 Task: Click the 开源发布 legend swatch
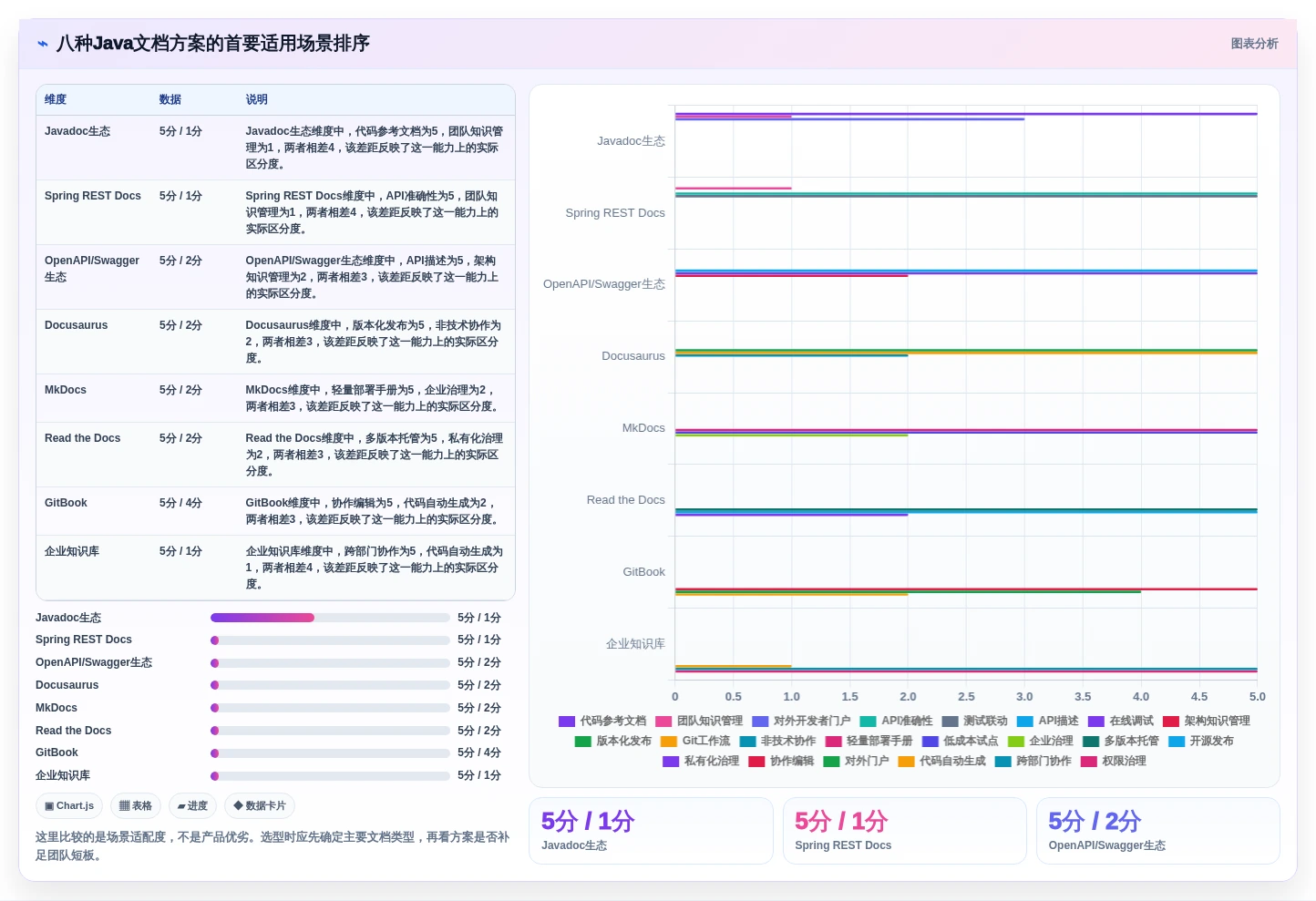click(x=1176, y=742)
